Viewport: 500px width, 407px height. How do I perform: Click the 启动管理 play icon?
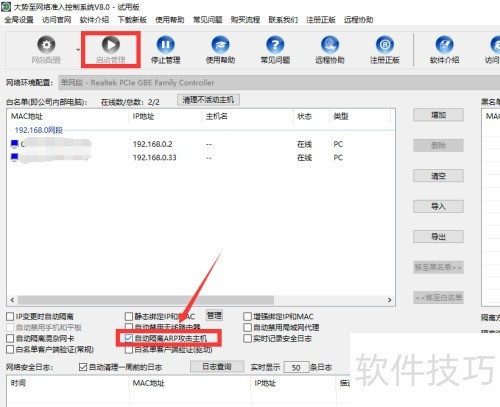(x=111, y=45)
